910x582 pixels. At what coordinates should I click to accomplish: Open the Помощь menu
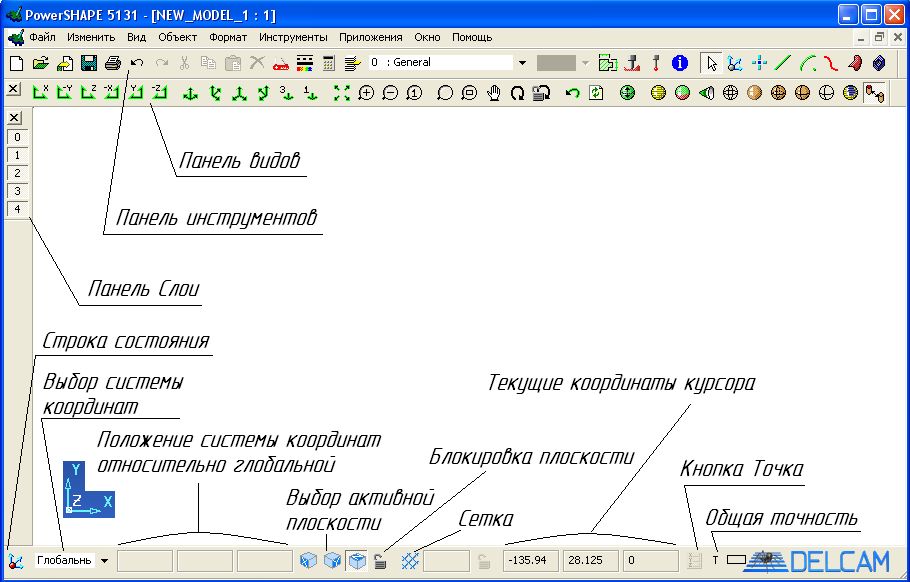point(472,37)
